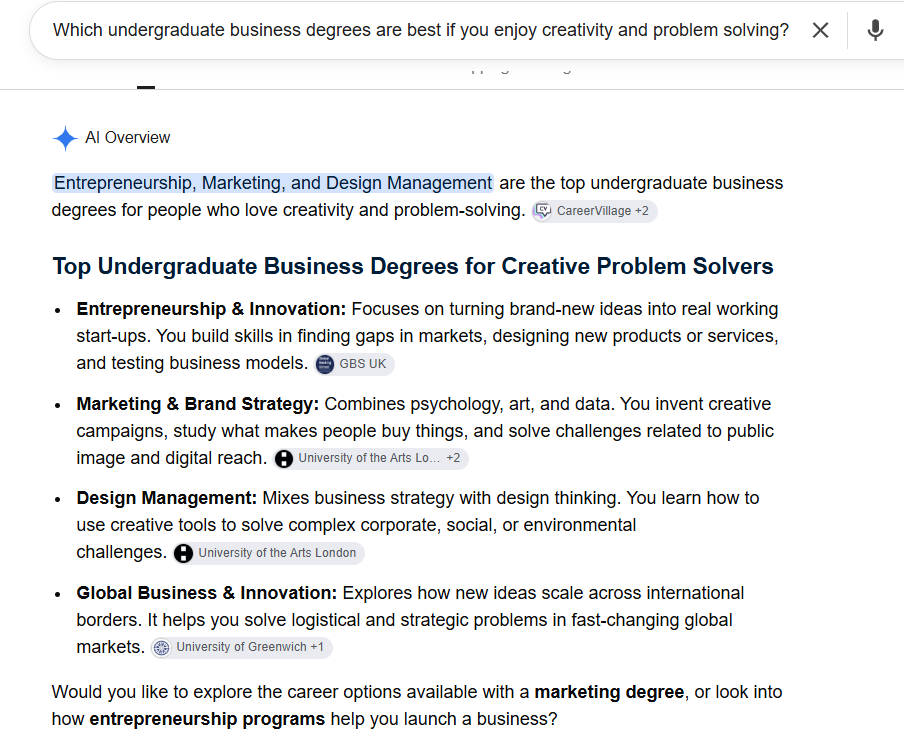Click the GBS UK source logo

[x=325, y=364]
